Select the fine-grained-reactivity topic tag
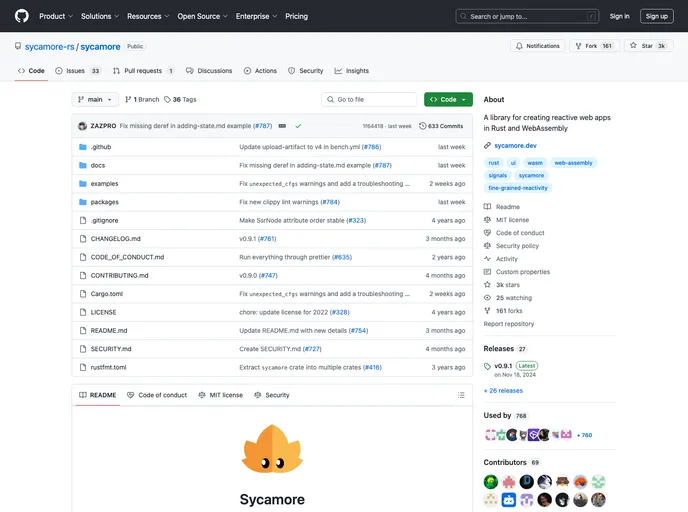 point(518,188)
